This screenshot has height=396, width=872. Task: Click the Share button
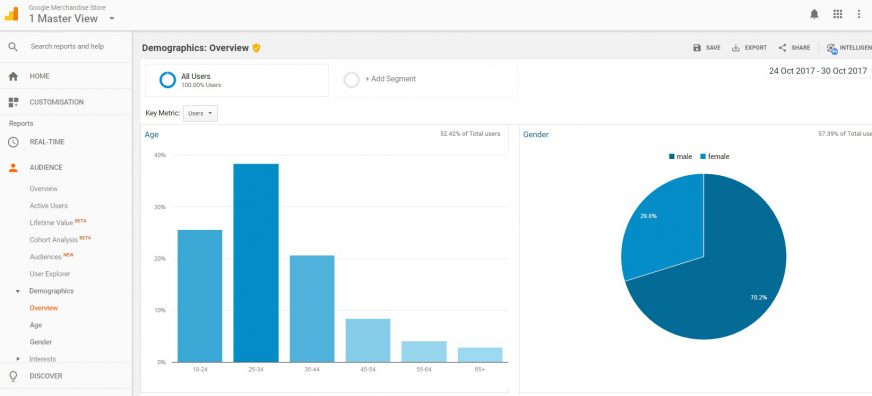pos(794,48)
